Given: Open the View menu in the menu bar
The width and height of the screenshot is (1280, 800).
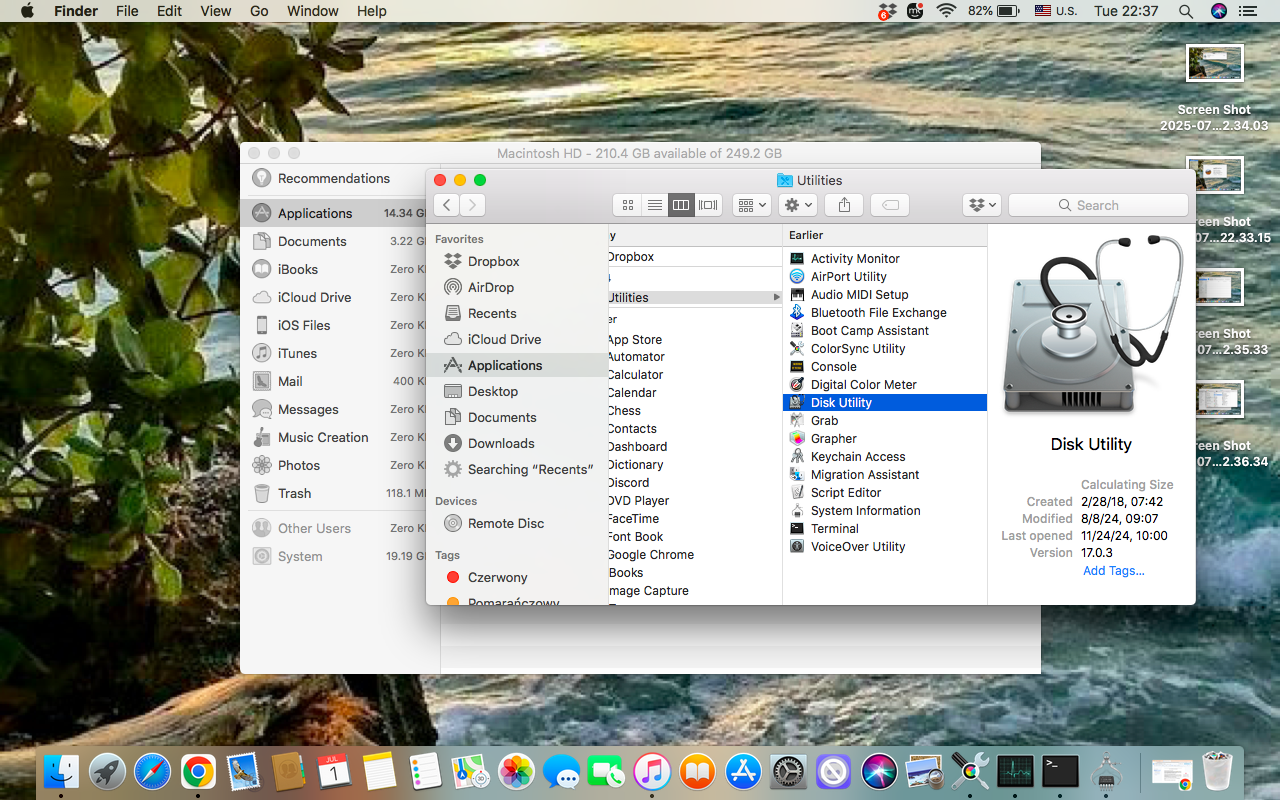Looking at the screenshot, I should pyautogui.click(x=215, y=11).
